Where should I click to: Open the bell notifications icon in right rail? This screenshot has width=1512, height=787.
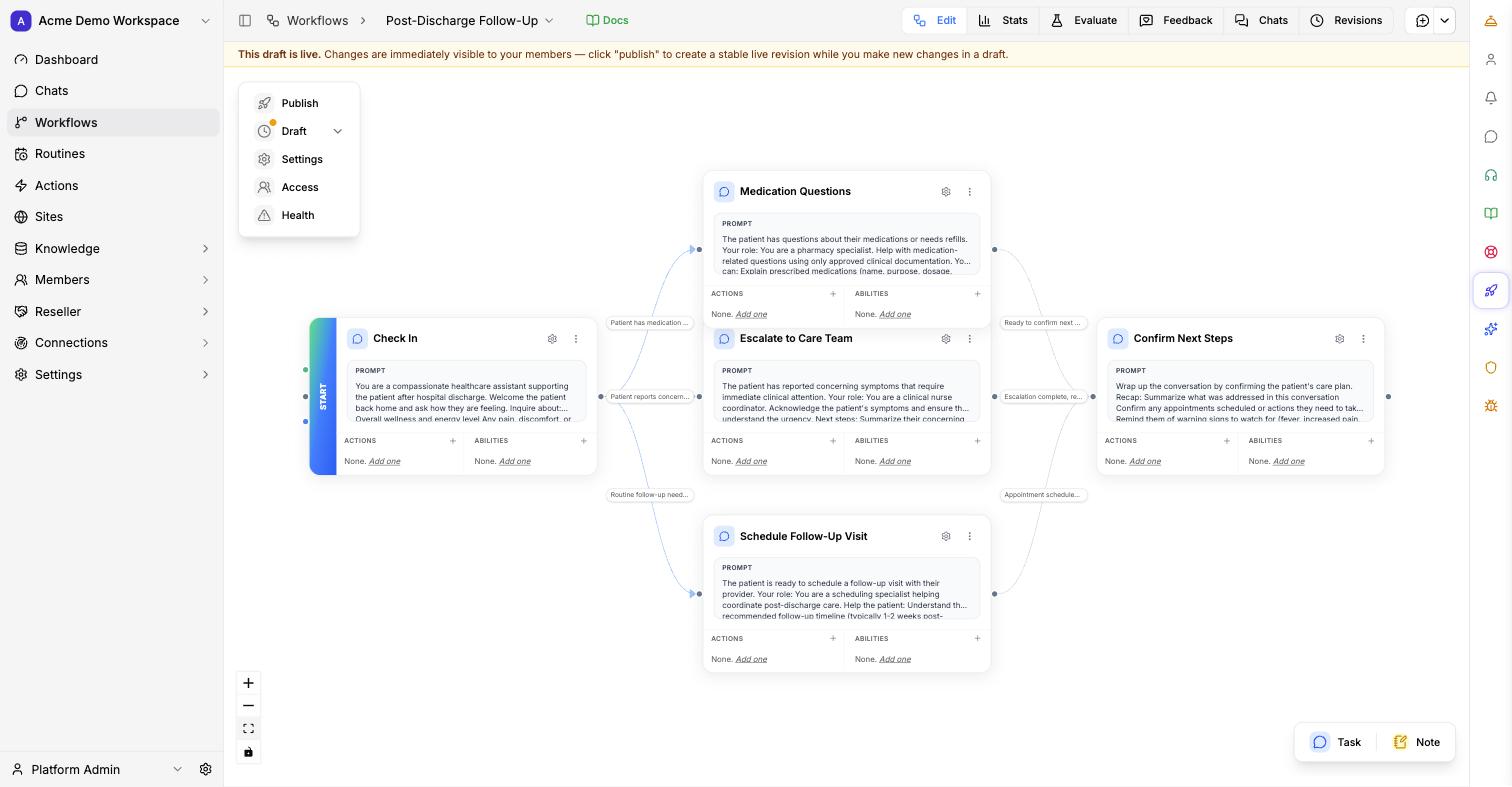pos(1491,98)
